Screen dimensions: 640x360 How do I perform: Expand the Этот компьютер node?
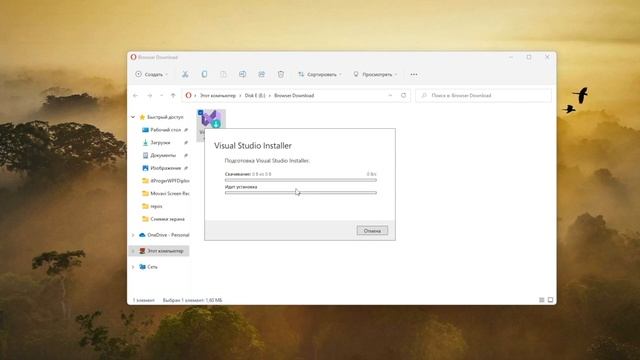(133, 251)
